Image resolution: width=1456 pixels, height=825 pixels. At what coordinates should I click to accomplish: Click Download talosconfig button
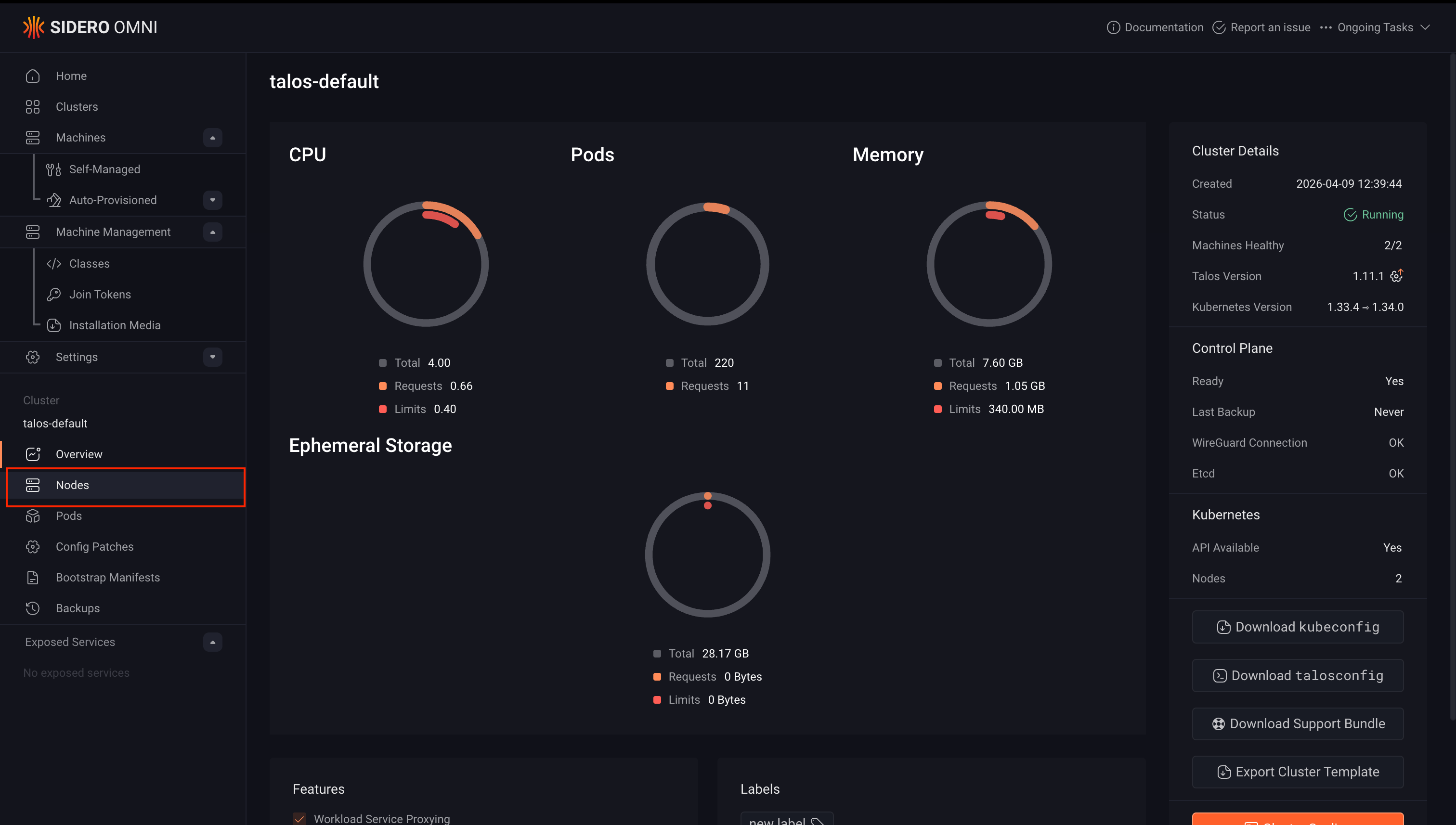pyautogui.click(x=1297, y=675)
